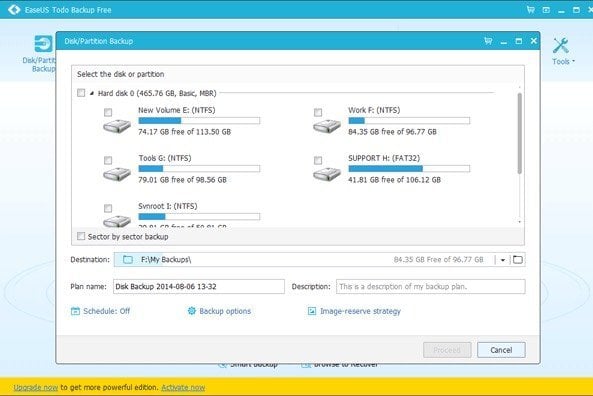
Task: Click the Plan name input field
Action: pyautogui.click(x=199, y=286)
